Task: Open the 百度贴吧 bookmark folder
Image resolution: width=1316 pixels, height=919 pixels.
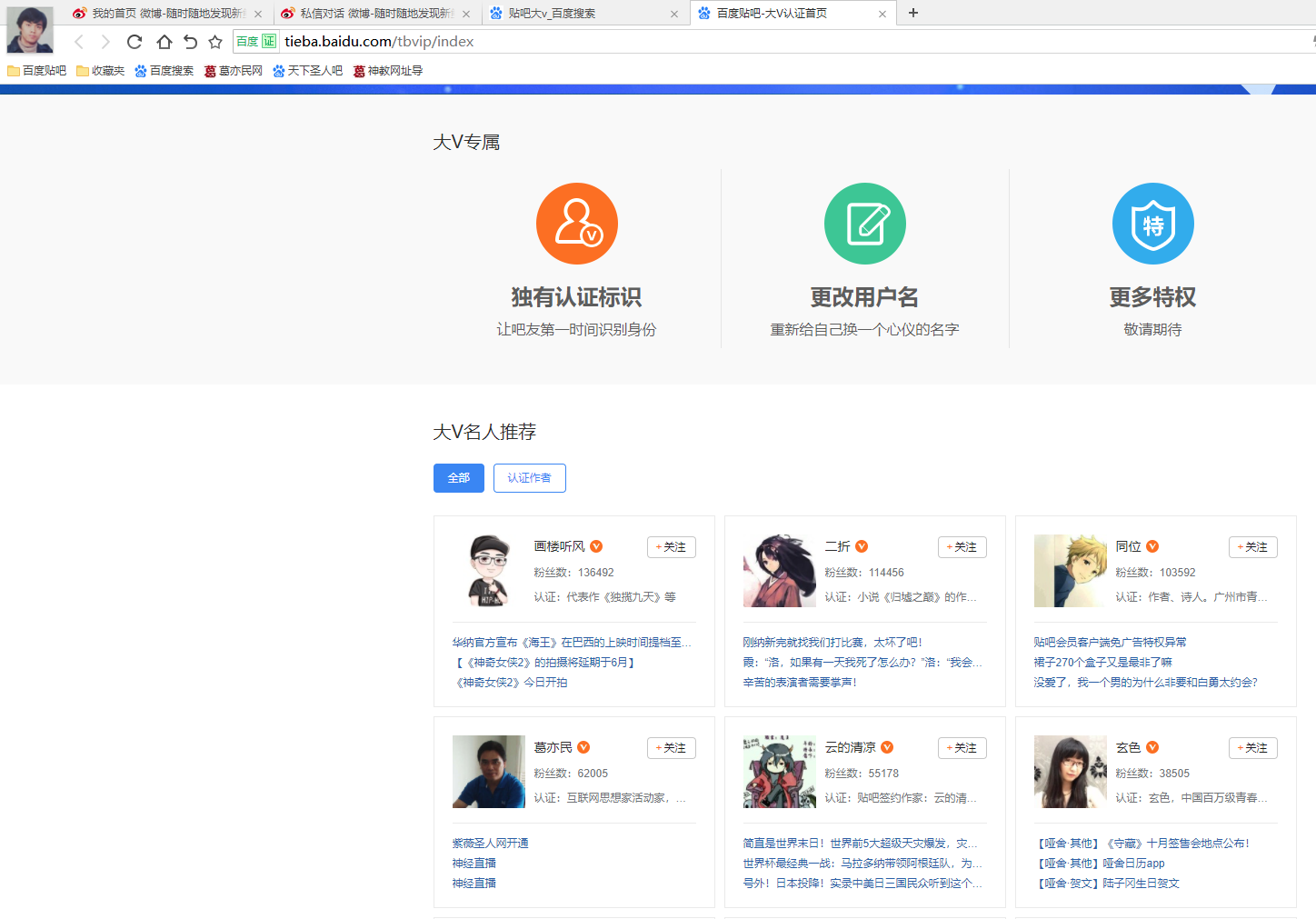Action: (37, 71)
